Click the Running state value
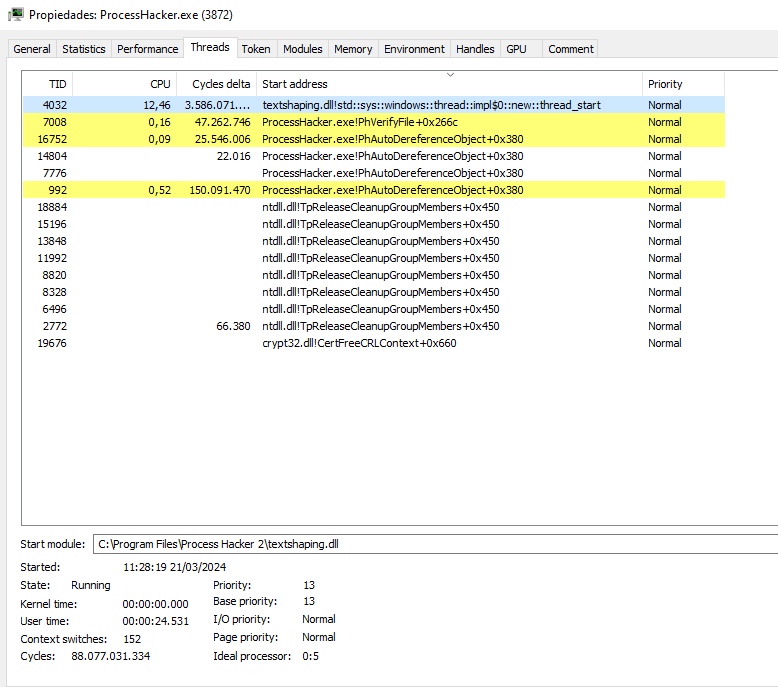 tap(91, 585)
